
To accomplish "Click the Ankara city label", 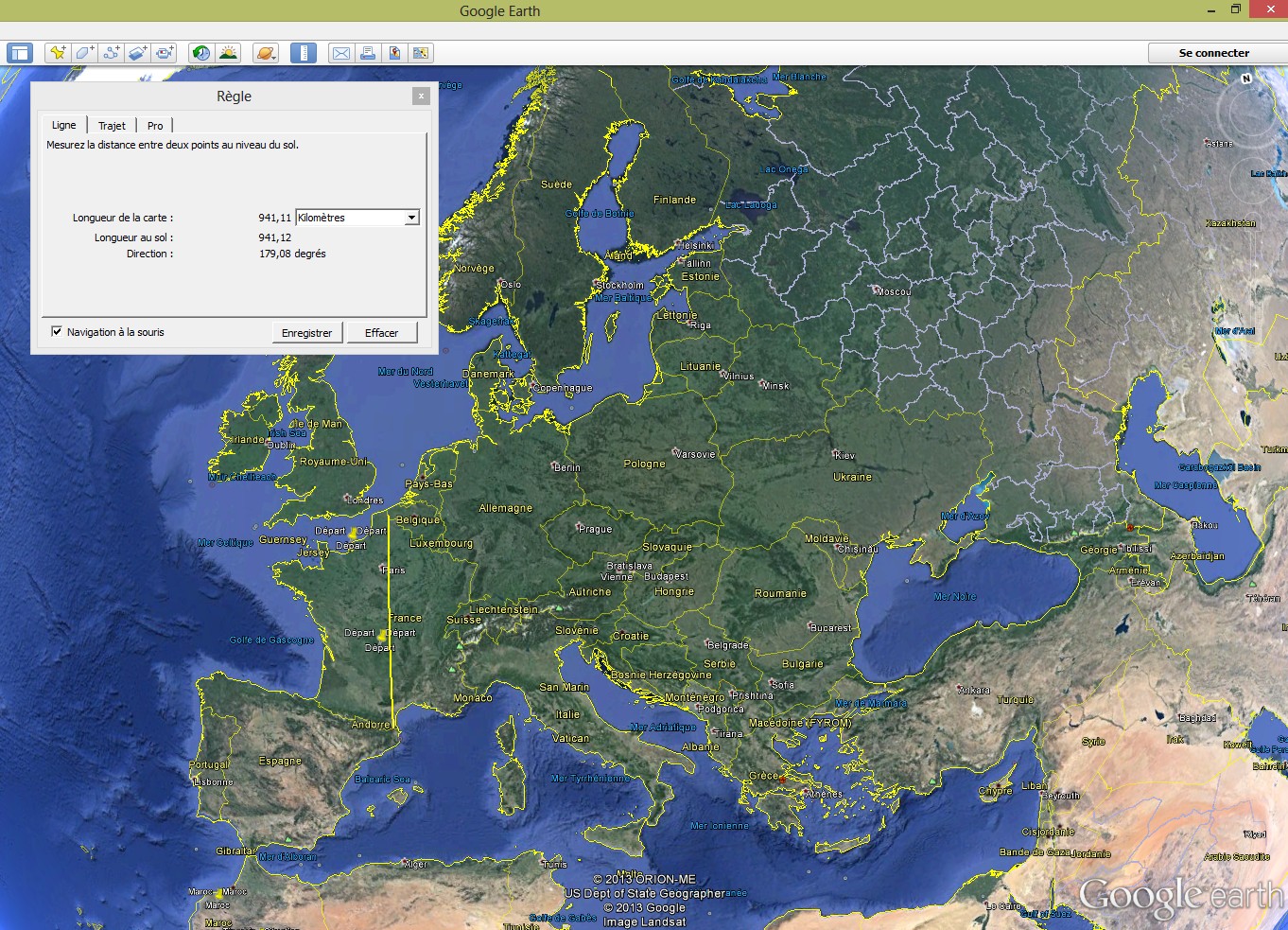I will tap(974, 690).
